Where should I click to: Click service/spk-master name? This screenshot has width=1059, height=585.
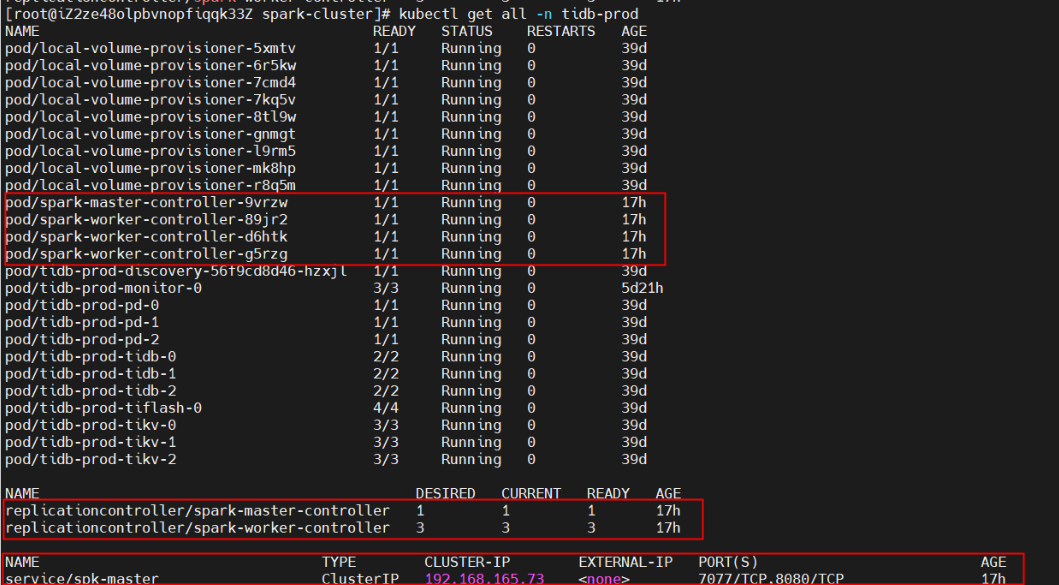[x=82, y=578]
